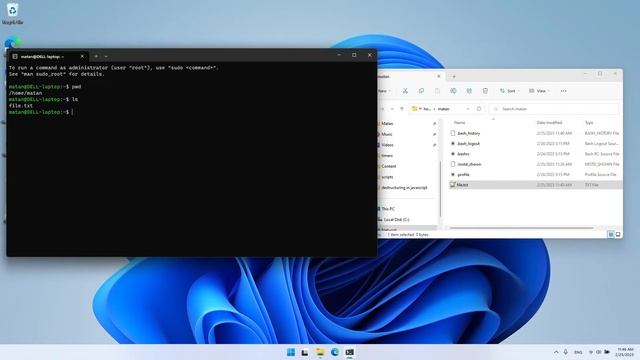640x360 pixels.
Task: Click the Edge browser taskbar icon
Action: 335,352
